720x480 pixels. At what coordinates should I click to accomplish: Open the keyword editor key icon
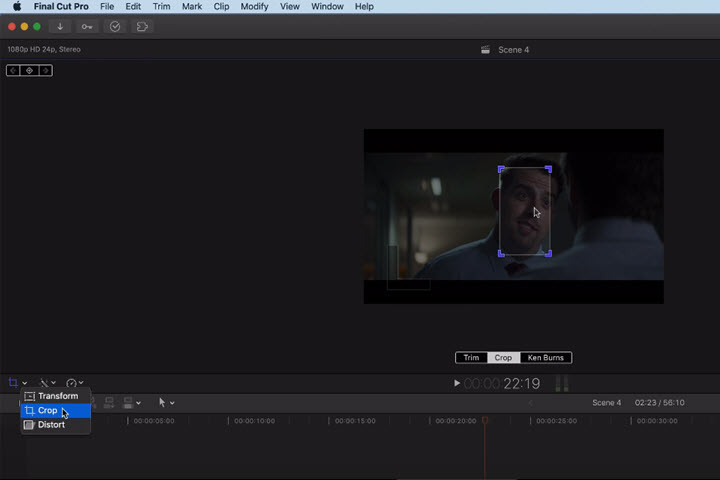pyautogui.click(x=88, y=27)
